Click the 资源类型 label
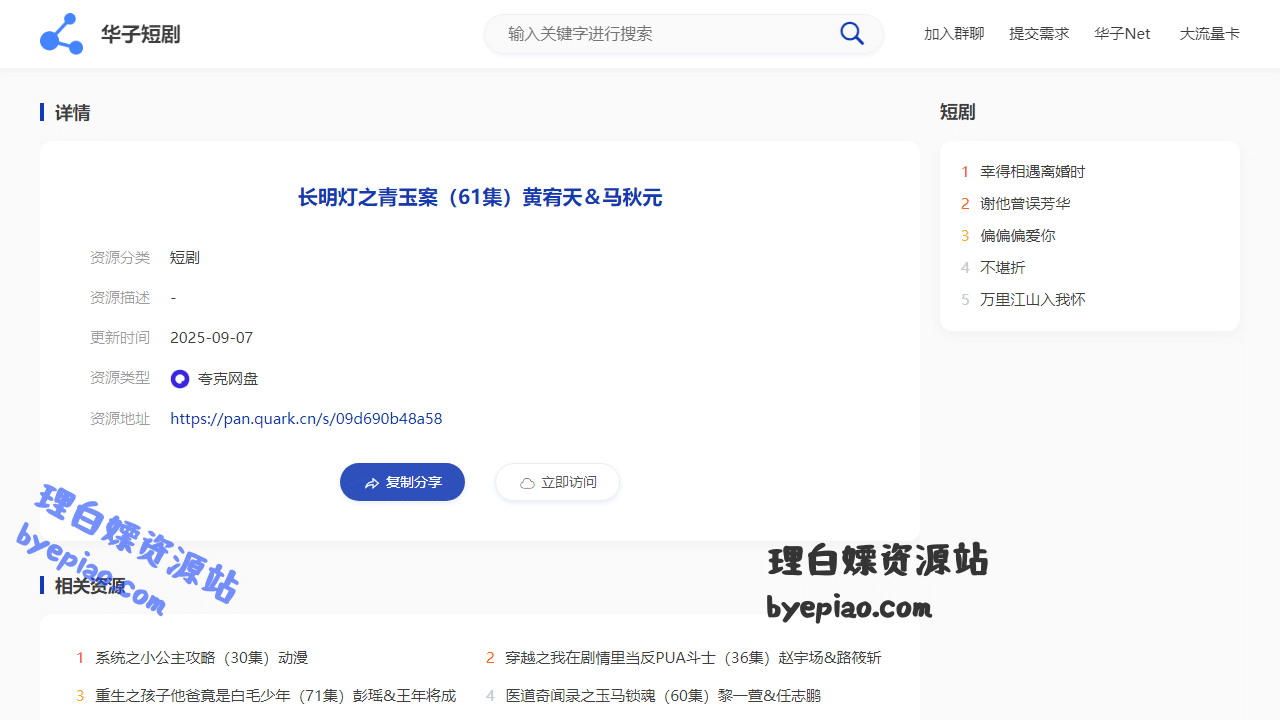Viewport: 1280px width, 720px height. (x=120, y=378)
